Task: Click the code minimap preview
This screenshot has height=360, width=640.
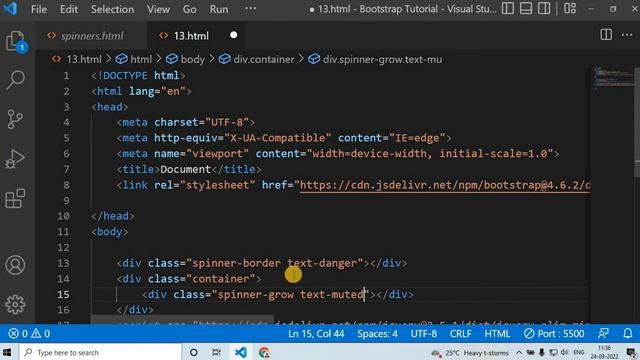Action: coord(613,78)
